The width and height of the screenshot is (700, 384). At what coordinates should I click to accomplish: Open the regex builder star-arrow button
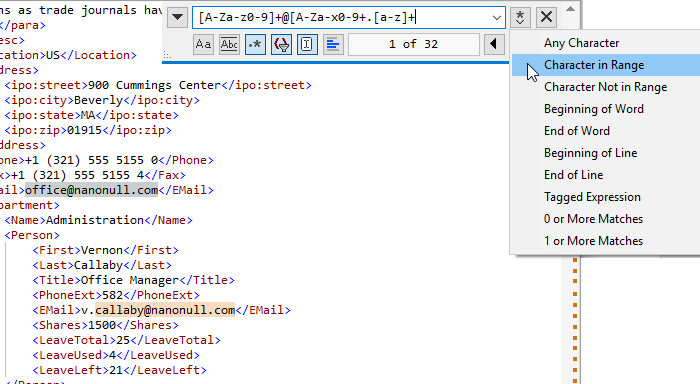[520, 17]
